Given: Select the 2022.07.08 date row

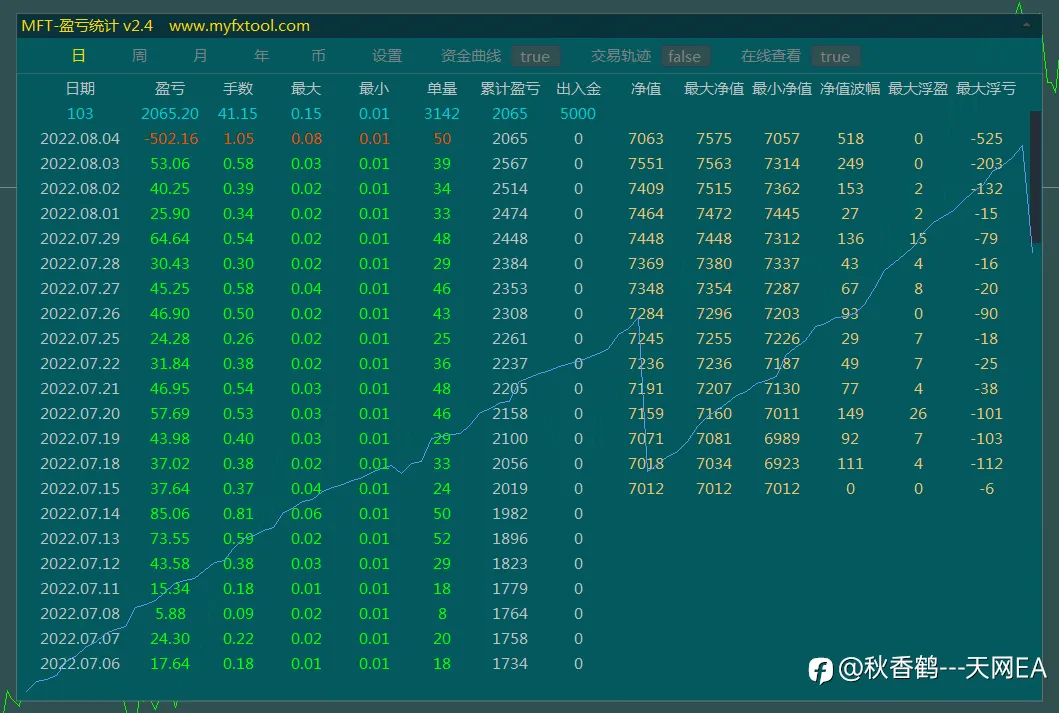Looking at the screenshot, I should click(x=80, y=613).
